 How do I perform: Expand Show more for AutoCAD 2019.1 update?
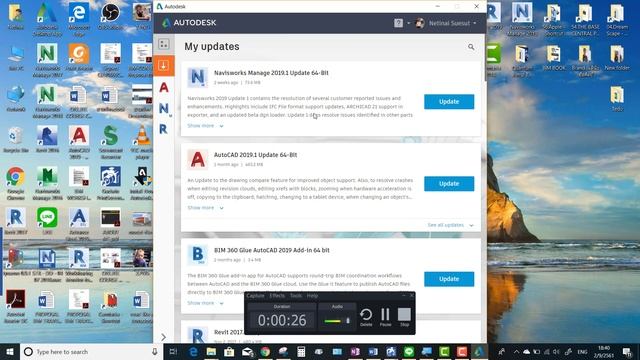tap(205, 208)
